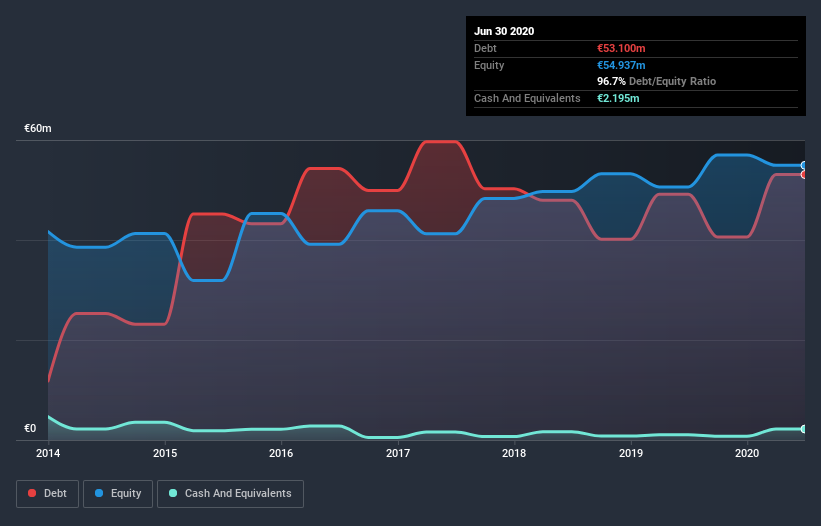Viewport: 821px width, 526px height.
Task: Click the €60m axis label
Action: click(38, 128)
